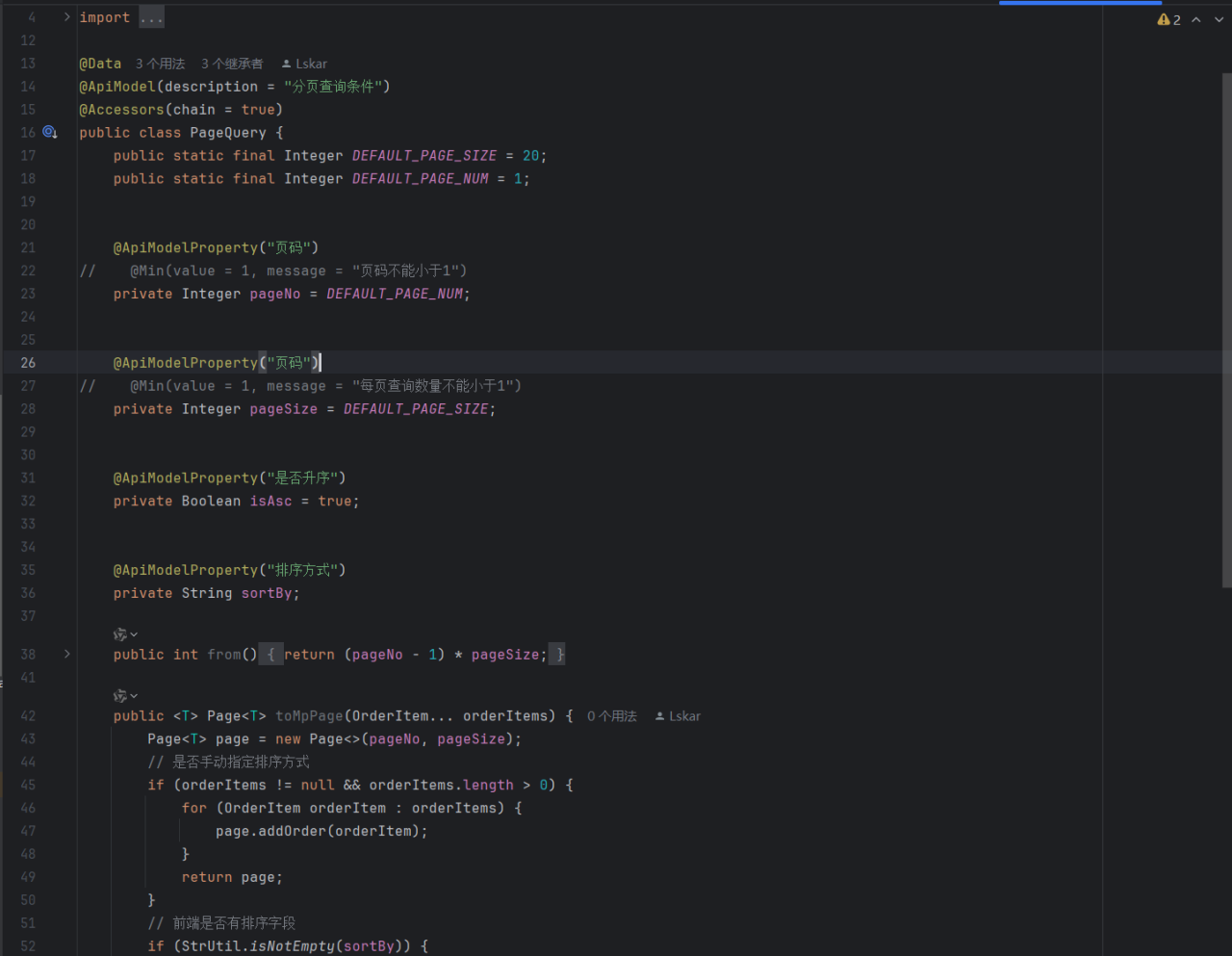The width and height of the screenshot is (1232, 956).
Task: Show the '0 个用法' hint beside toMpPage
Action: point(612,716)
